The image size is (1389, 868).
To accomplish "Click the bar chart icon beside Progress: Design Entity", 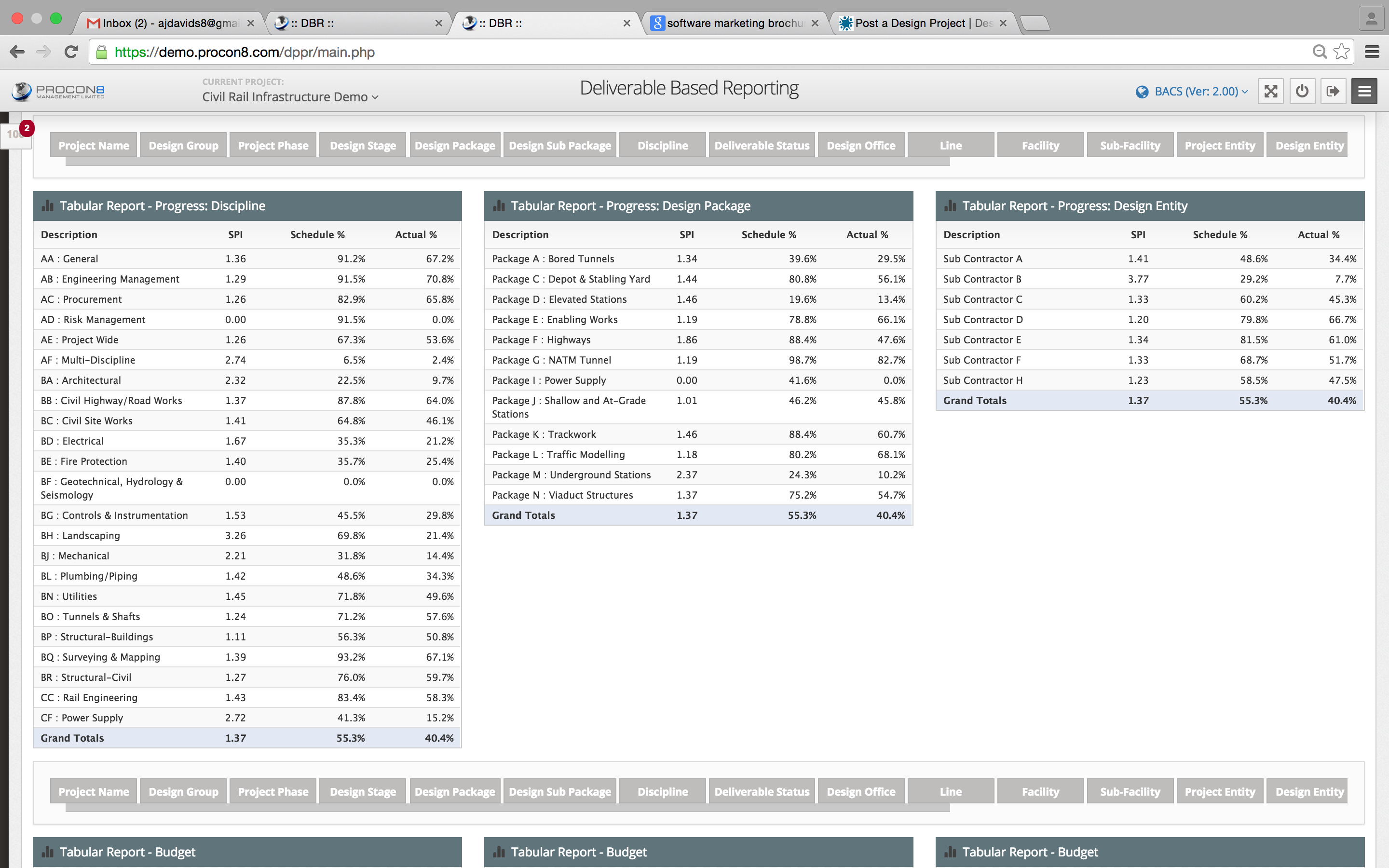I will (950, 205).
